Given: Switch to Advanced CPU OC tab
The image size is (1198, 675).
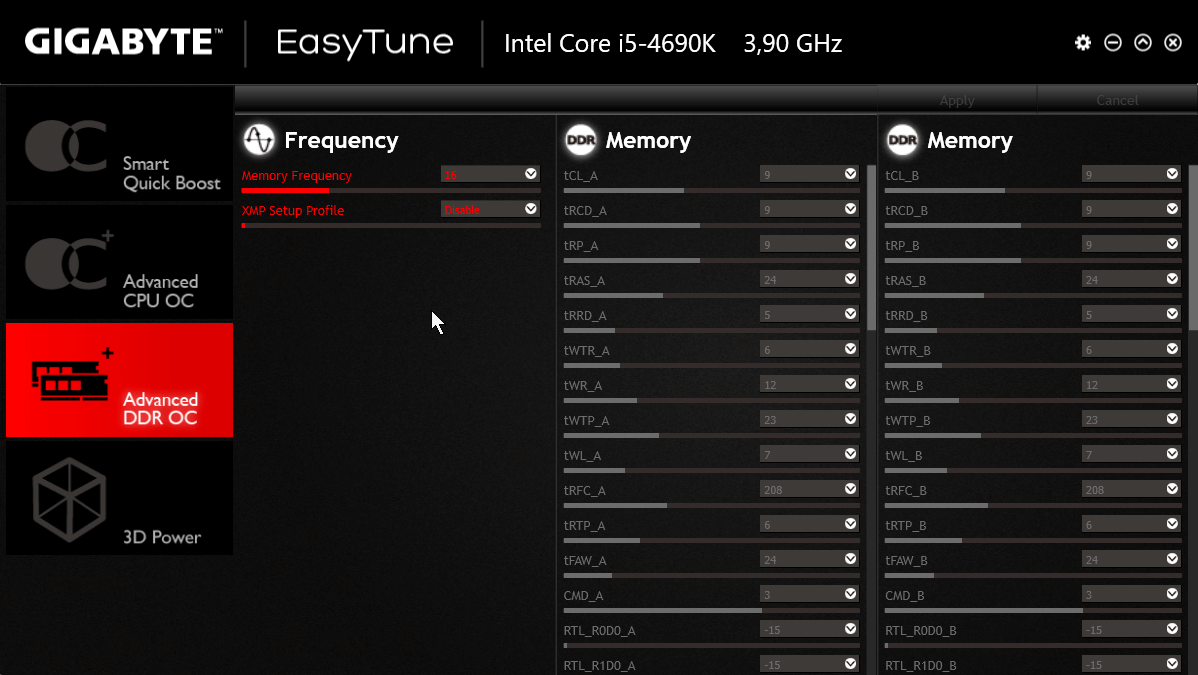Looking at the screenshot, I should tap(119, 261).
